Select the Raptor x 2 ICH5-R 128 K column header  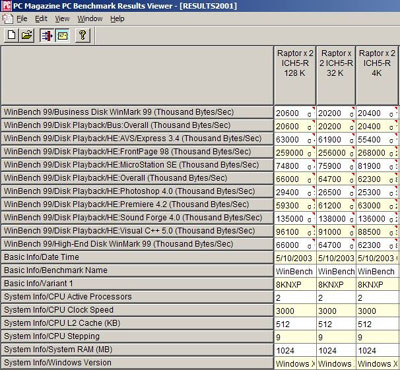295,75
